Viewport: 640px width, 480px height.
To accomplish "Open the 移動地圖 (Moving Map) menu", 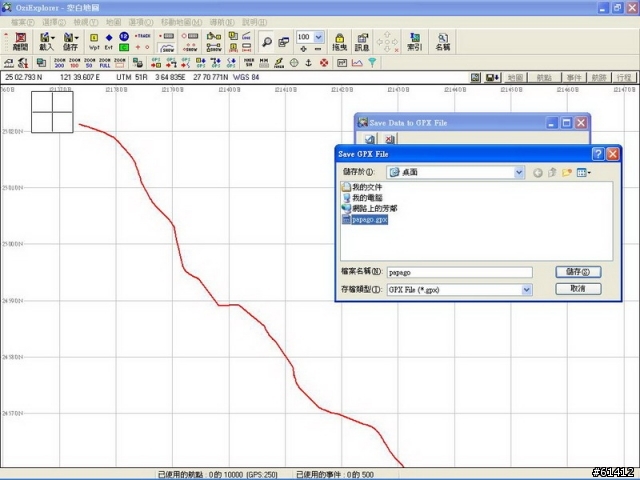I will (x=181, y=22).
